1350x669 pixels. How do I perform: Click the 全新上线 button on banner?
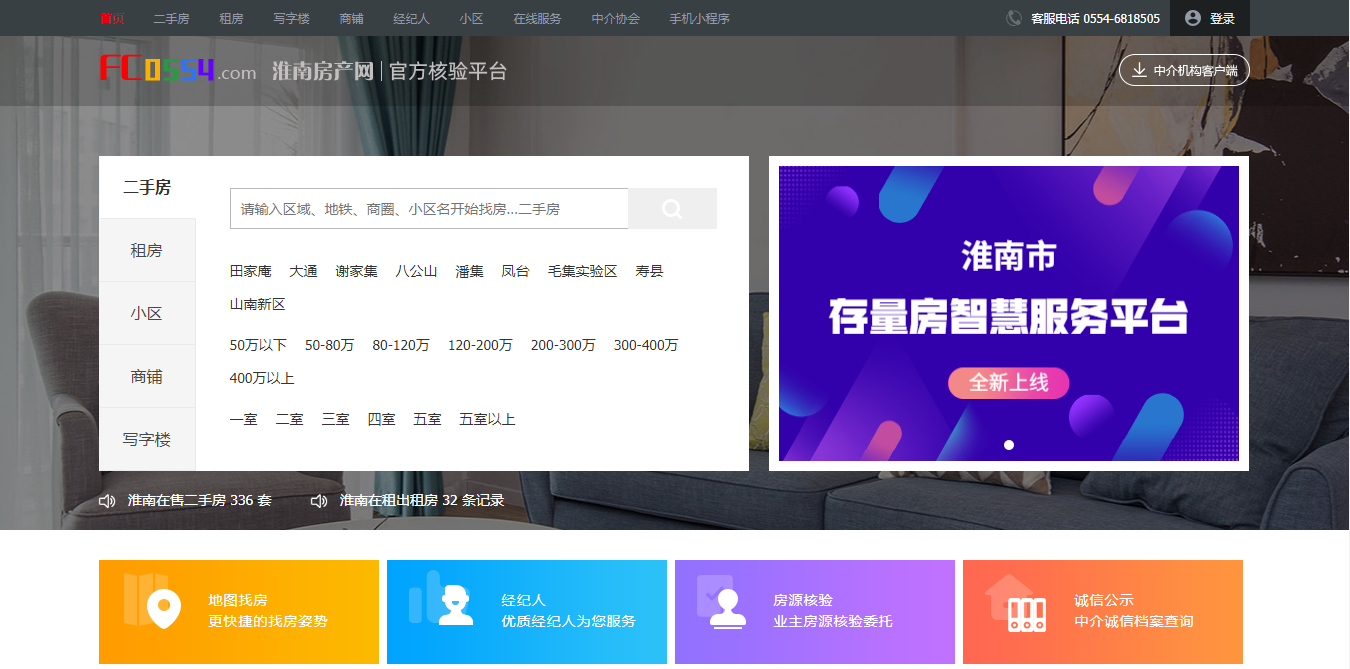tap(1009, 383)
